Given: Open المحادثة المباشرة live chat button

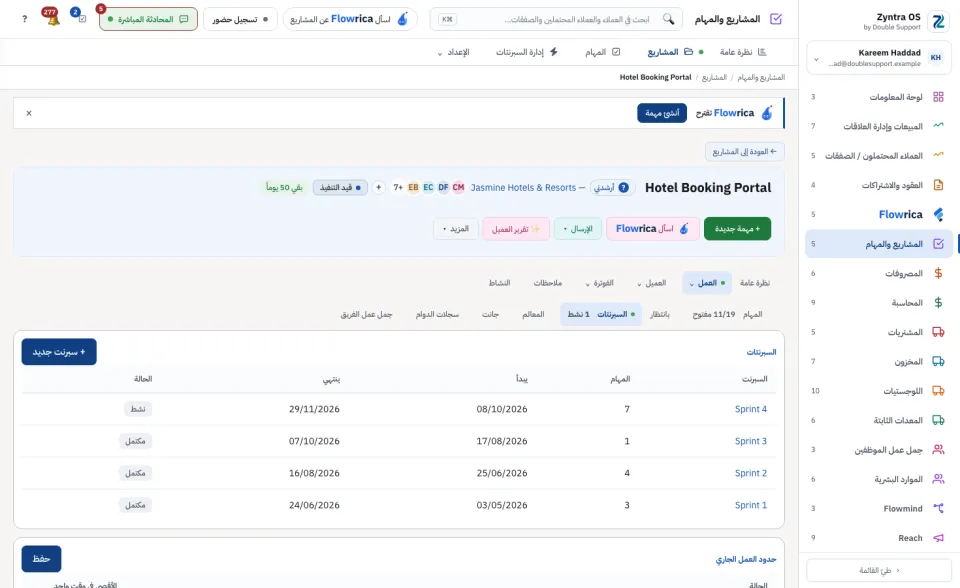Looking at the screenshot, I should click(x=148, y=19).
